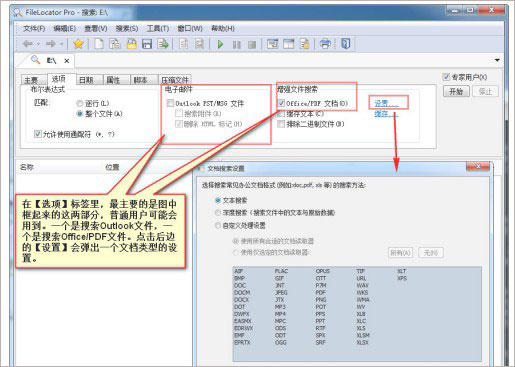Sort results by 名称 column header
Image resolution: width=515 pixels, height=367 pixels.
pos(27,167)
